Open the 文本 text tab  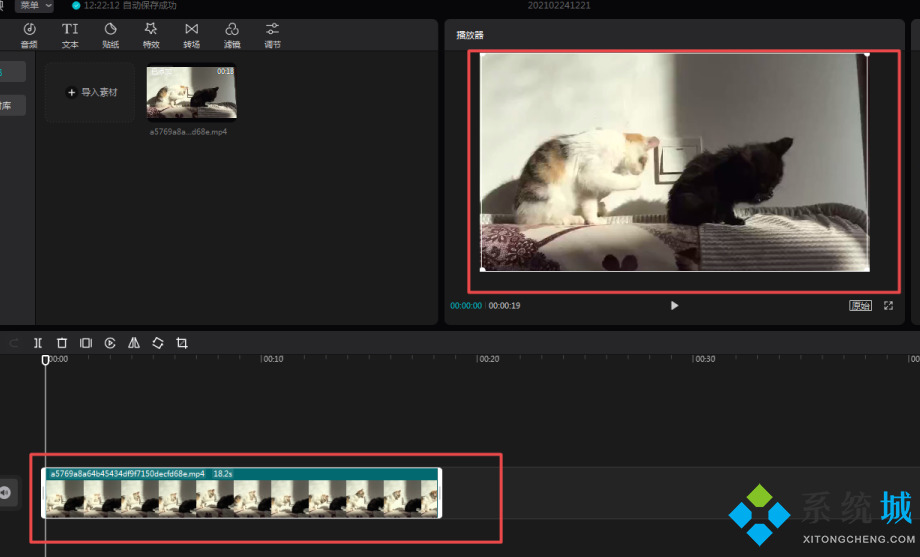(x=70, y=35)
